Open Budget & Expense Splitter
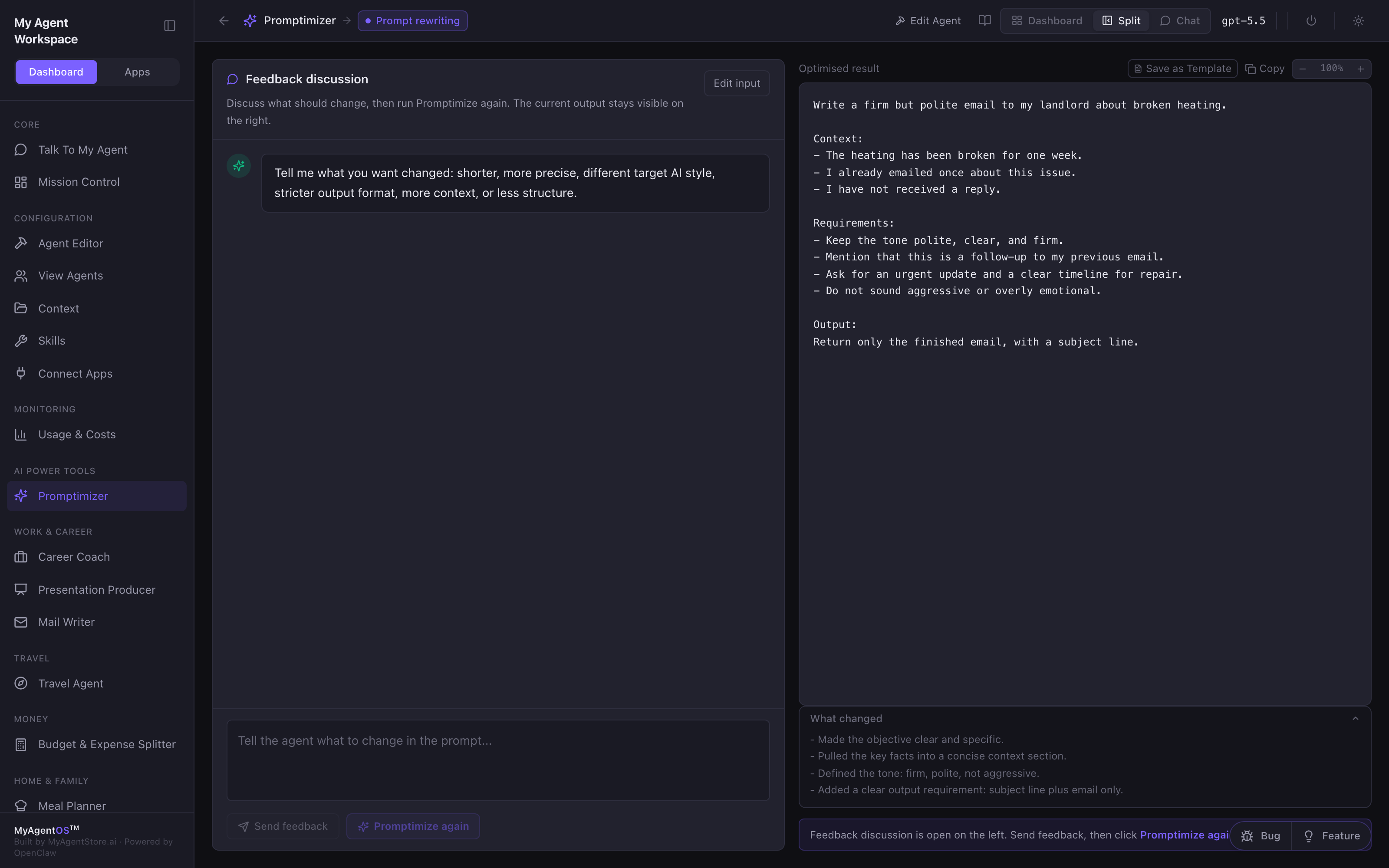The height and width of the screenshot is (868, 1389). [x=96, y=744]
